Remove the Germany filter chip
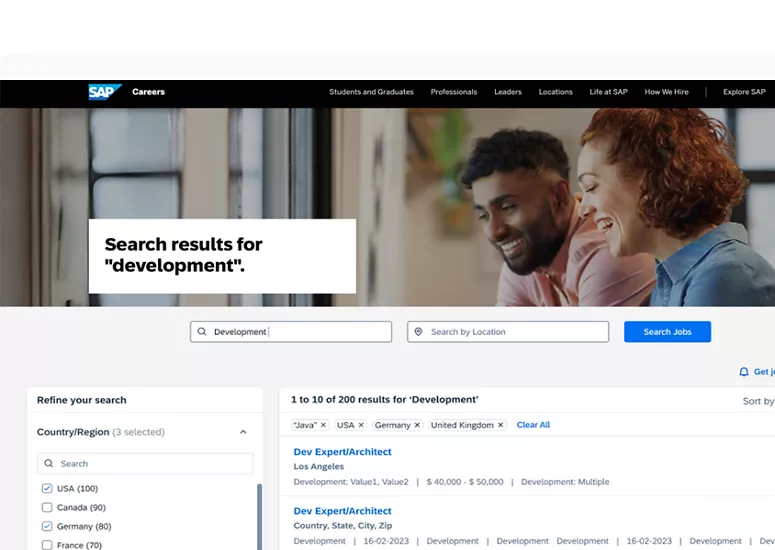Screen dimensions: 775x550 coord(418,425)
